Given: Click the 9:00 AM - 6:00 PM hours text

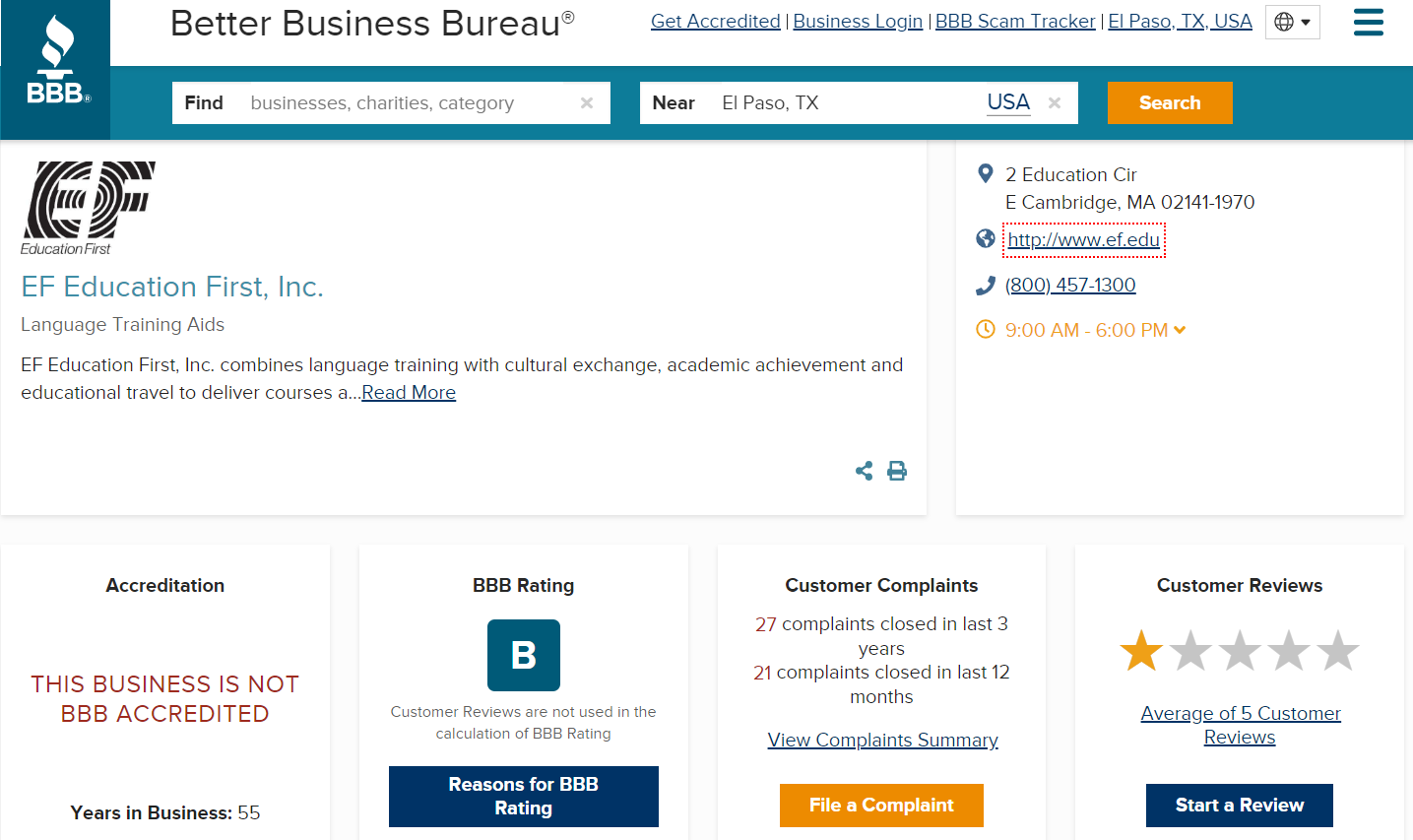Looking at the screenshot, I should pyautogui.click(x=1086, y=330).
